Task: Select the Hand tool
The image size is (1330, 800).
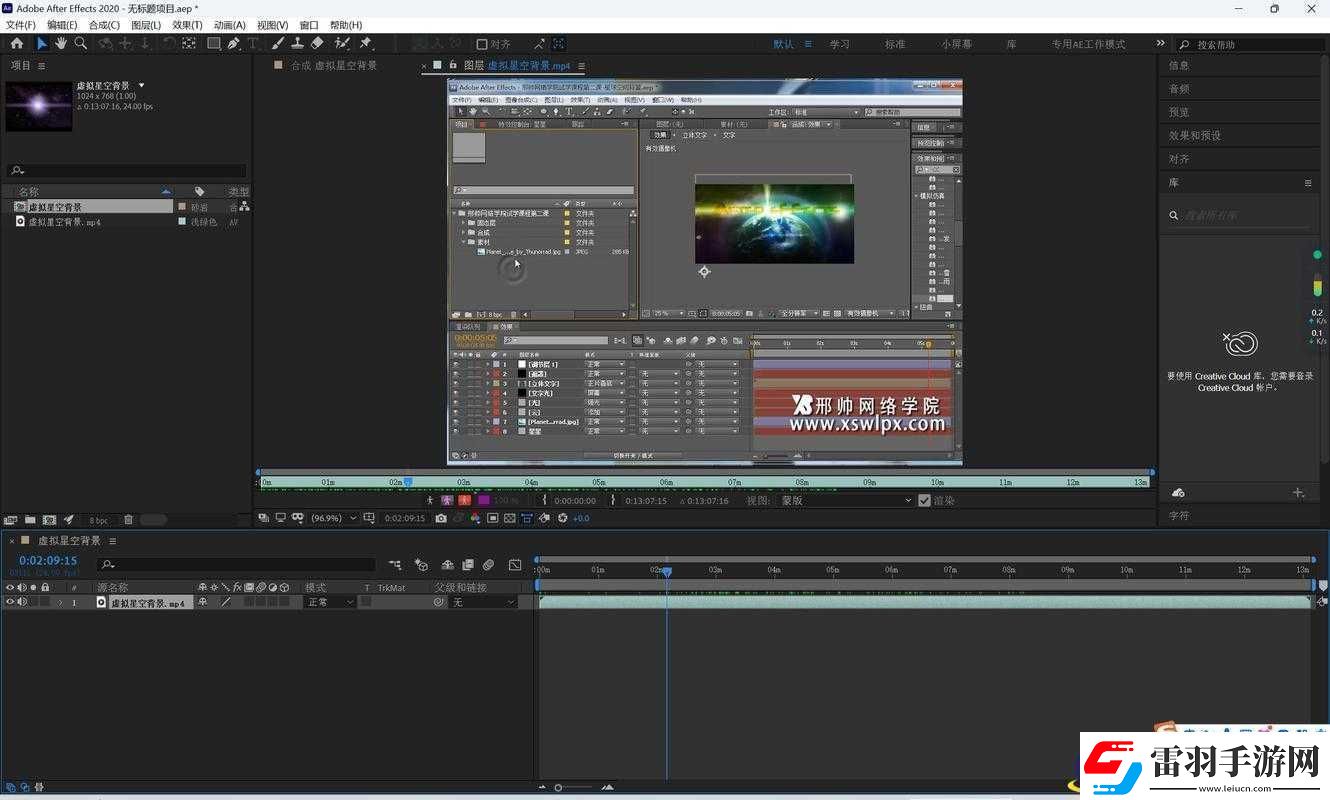Action: [x=61, y=44]
